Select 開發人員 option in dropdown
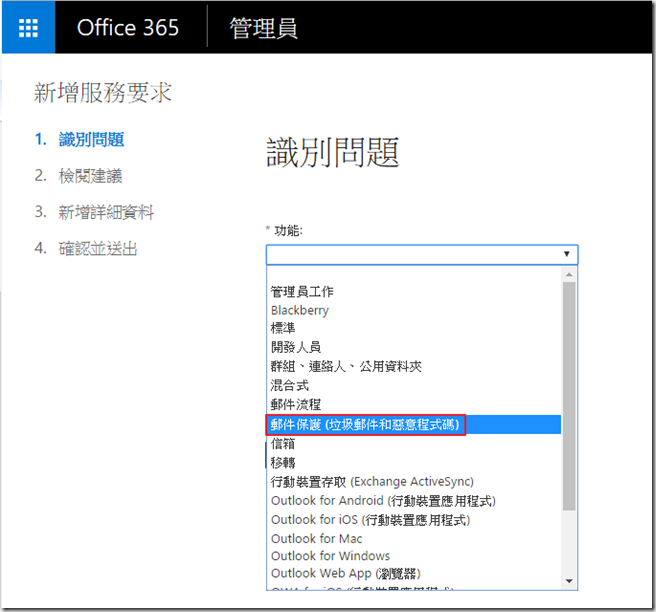656x612 pixels. pyautogui.click(x=296, y=347)
